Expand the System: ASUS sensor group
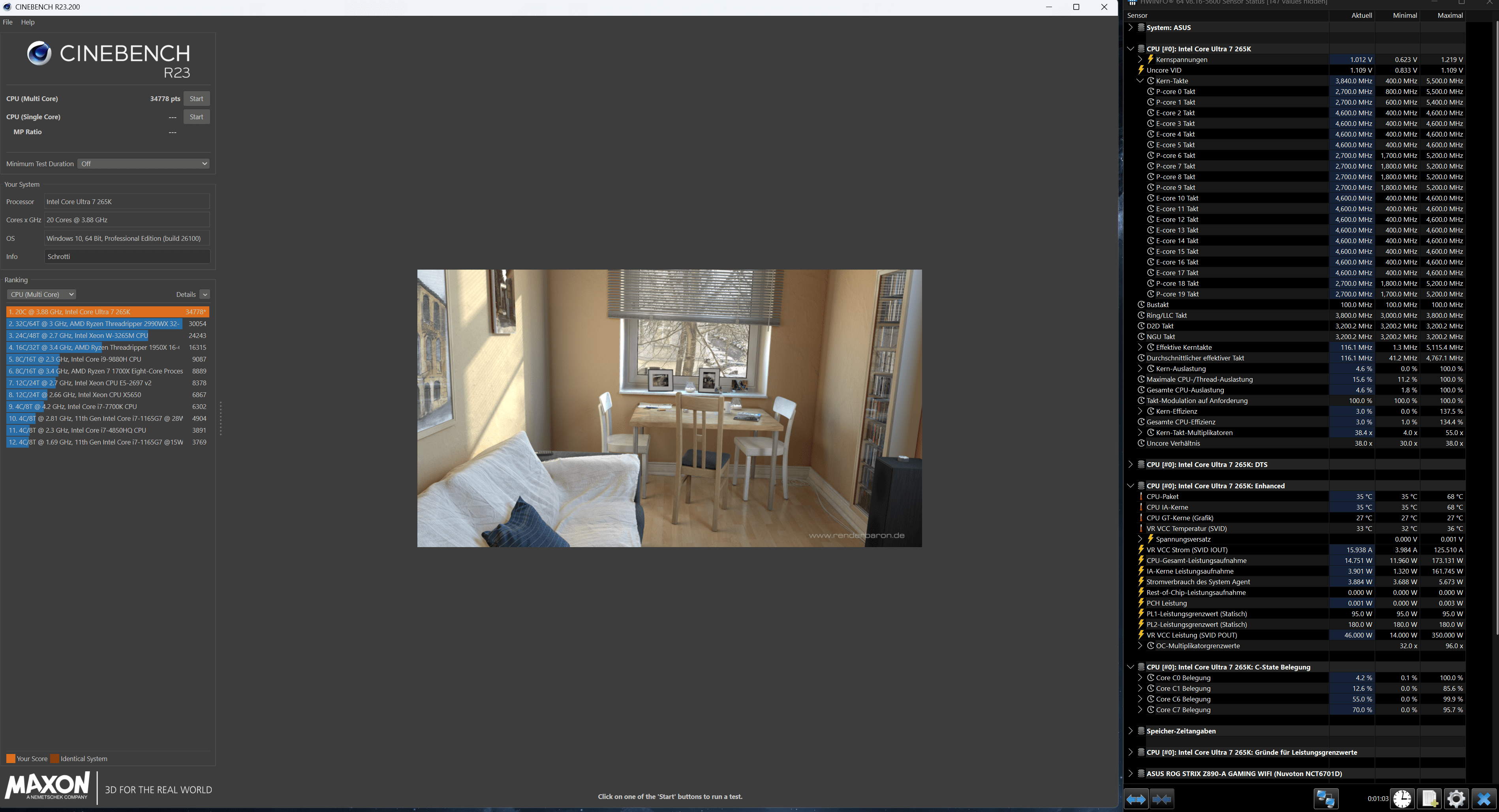Image resolution: width=1499 pixels, height=812 pixels. [x=1130, y=27]
